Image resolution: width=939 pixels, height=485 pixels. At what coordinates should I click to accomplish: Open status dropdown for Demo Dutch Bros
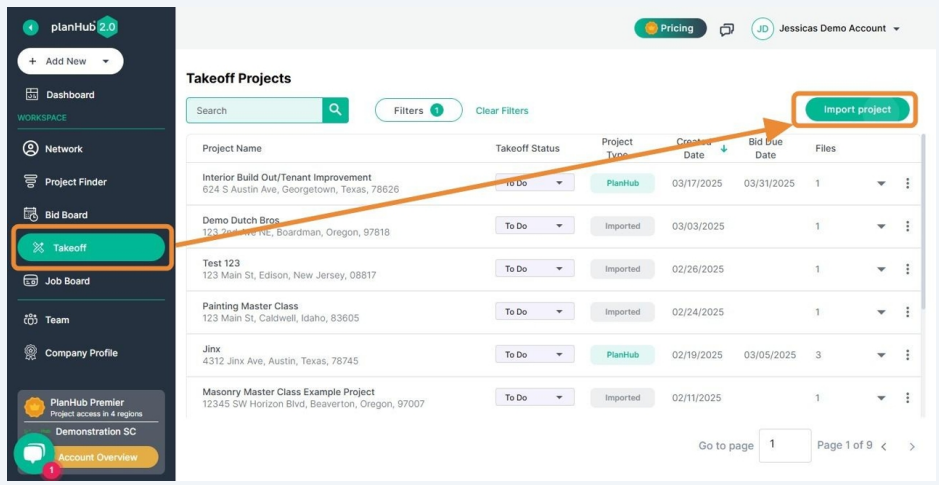(534, 226)
